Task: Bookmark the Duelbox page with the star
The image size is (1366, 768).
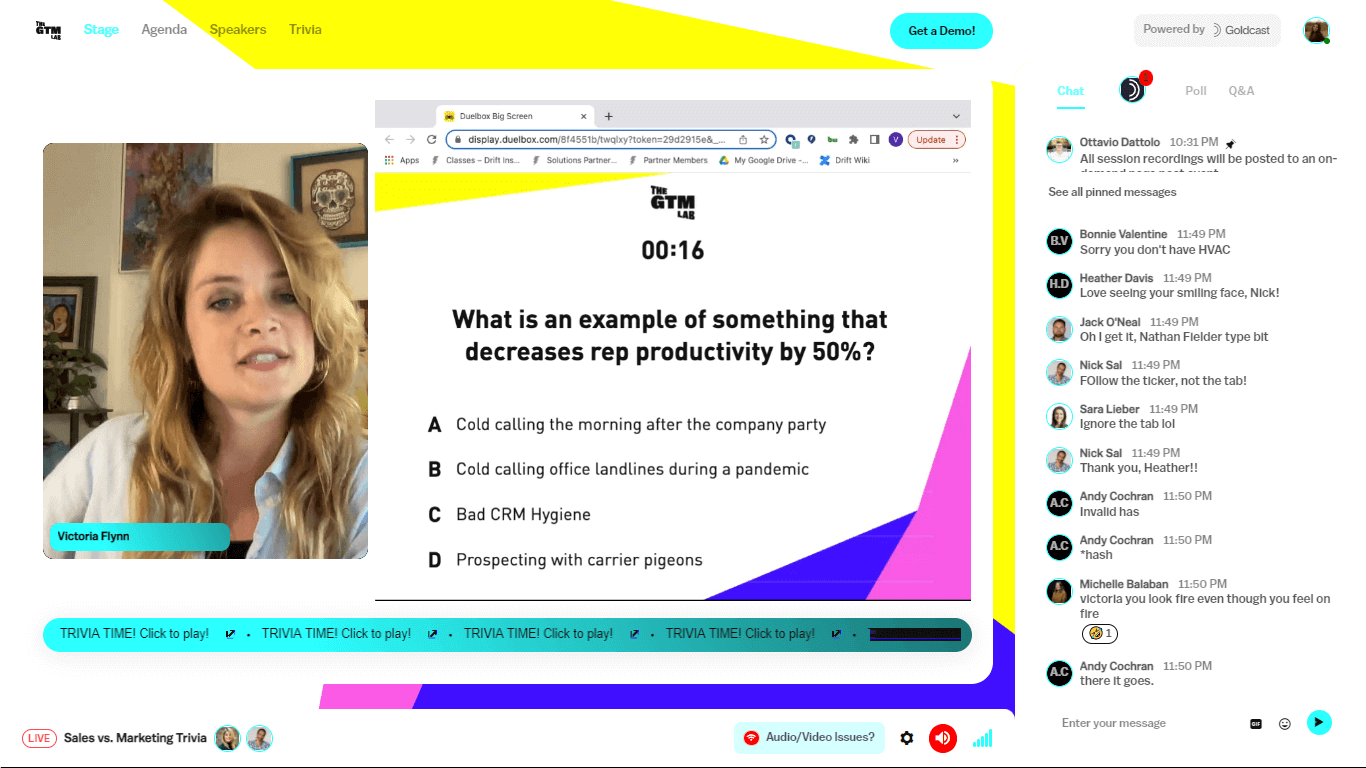Action: click(764, 140)
